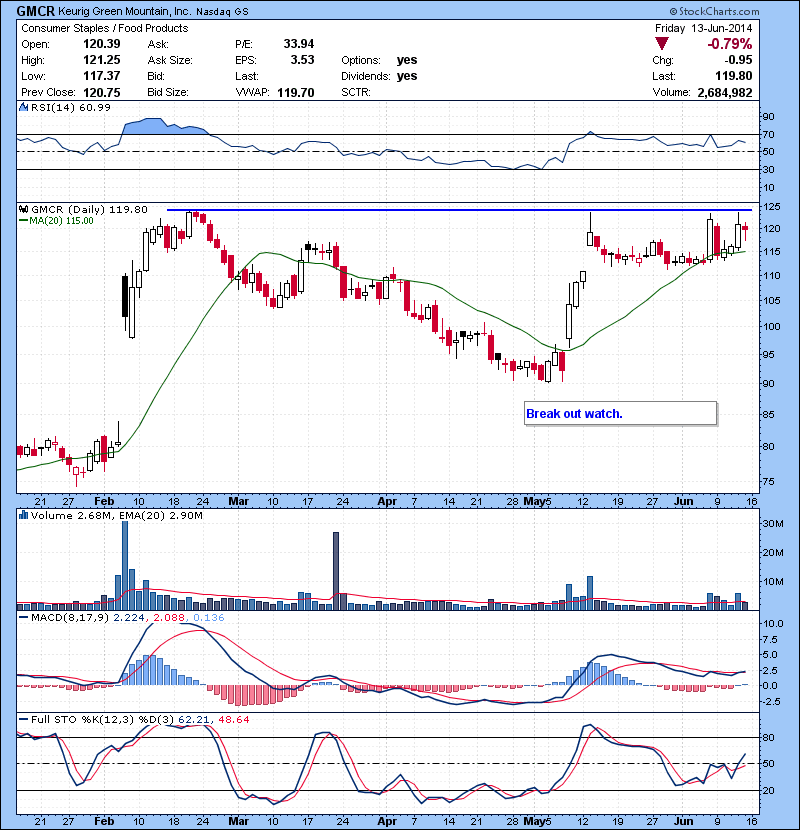
Task: Click the StockCharts.com copyright text
Action: (x=714, y=11)
